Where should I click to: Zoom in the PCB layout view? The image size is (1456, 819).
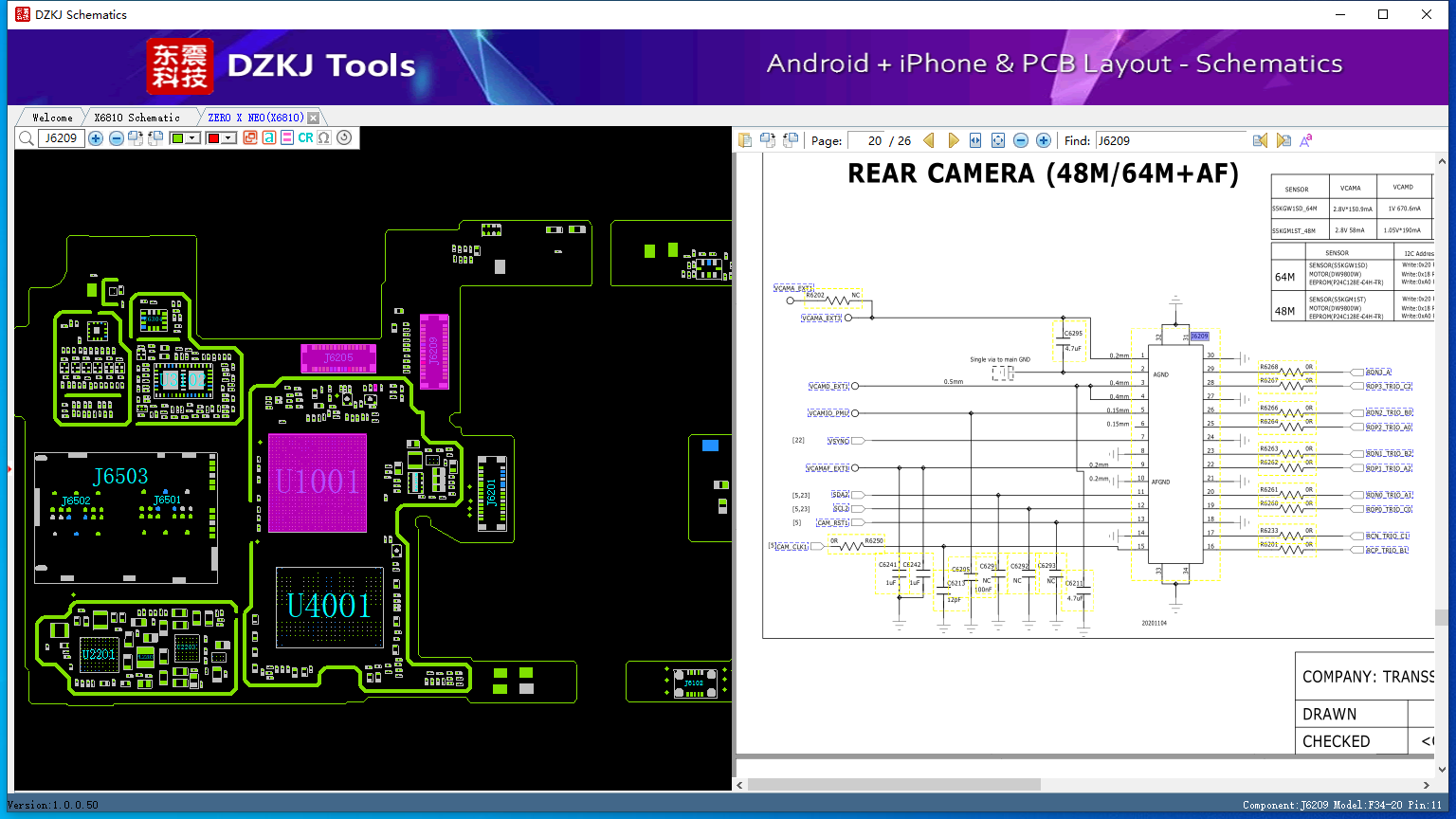(x=96, y=138)
